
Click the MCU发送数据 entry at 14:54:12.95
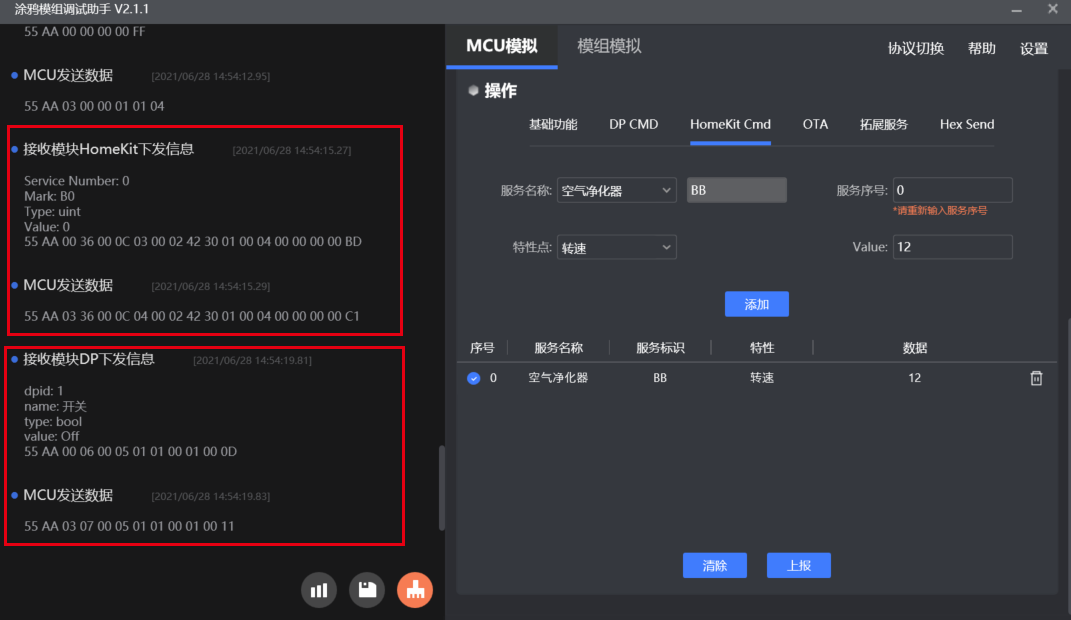68,75
